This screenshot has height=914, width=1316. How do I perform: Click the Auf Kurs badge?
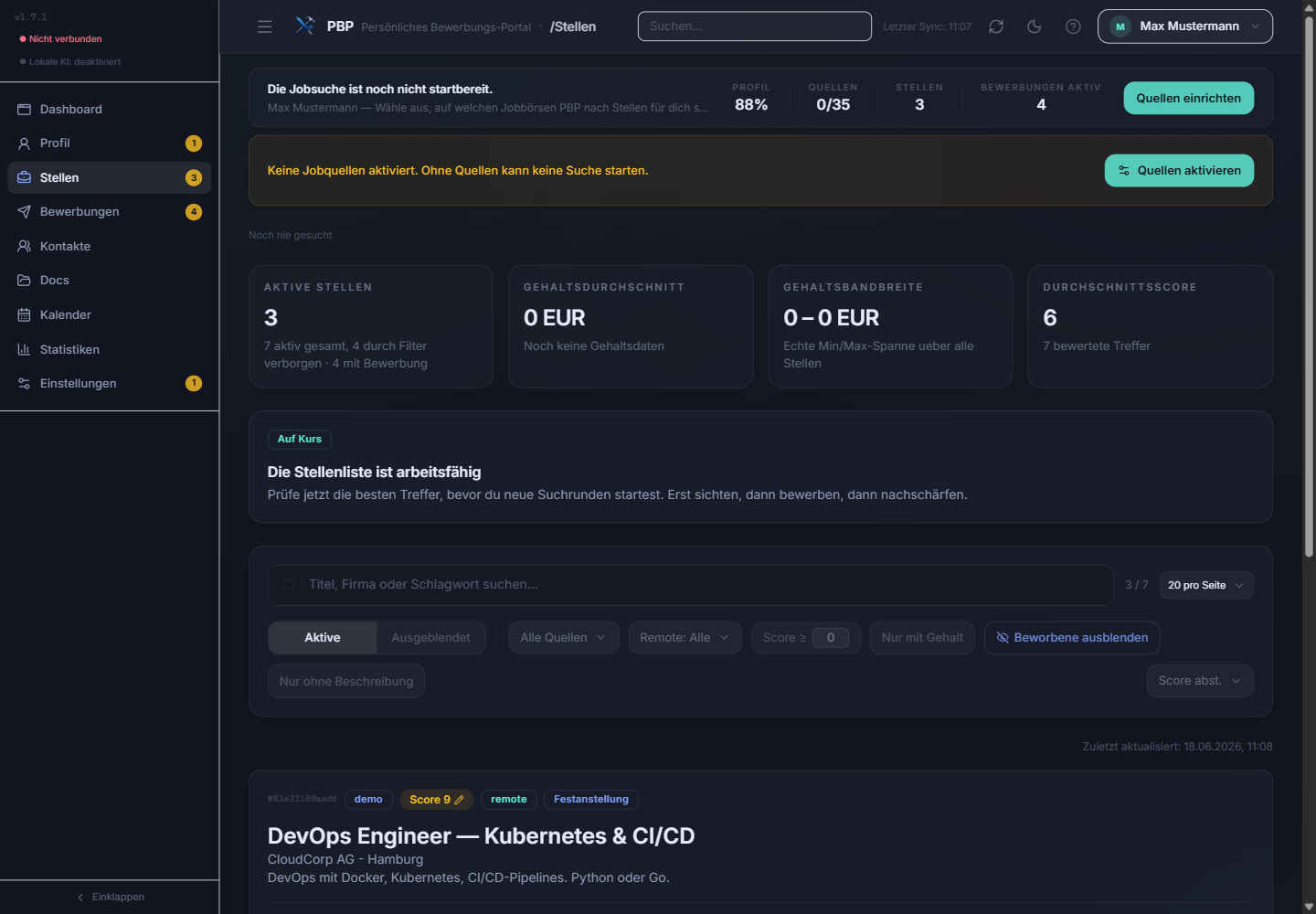coord(300,440)
